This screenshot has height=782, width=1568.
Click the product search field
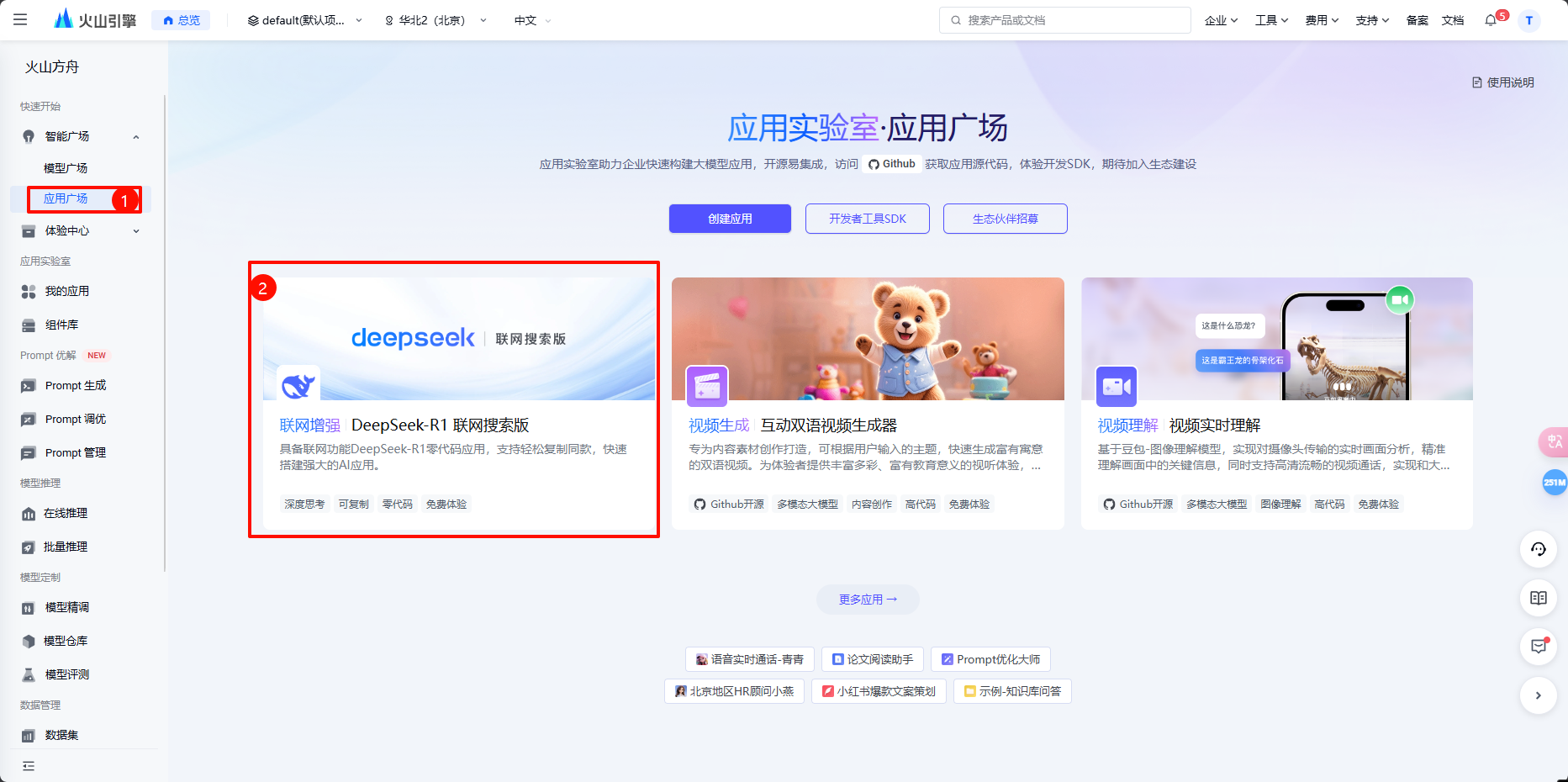point(1065,20)
